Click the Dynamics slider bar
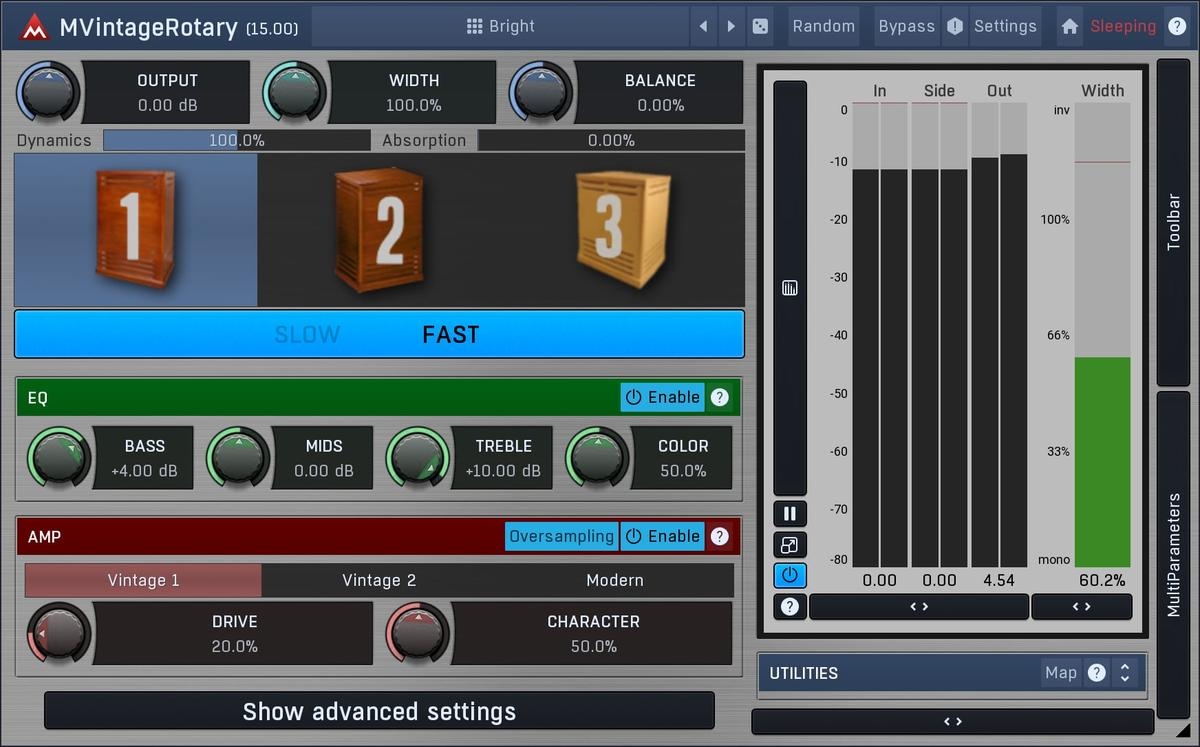1200x747 pixels. 236,141
